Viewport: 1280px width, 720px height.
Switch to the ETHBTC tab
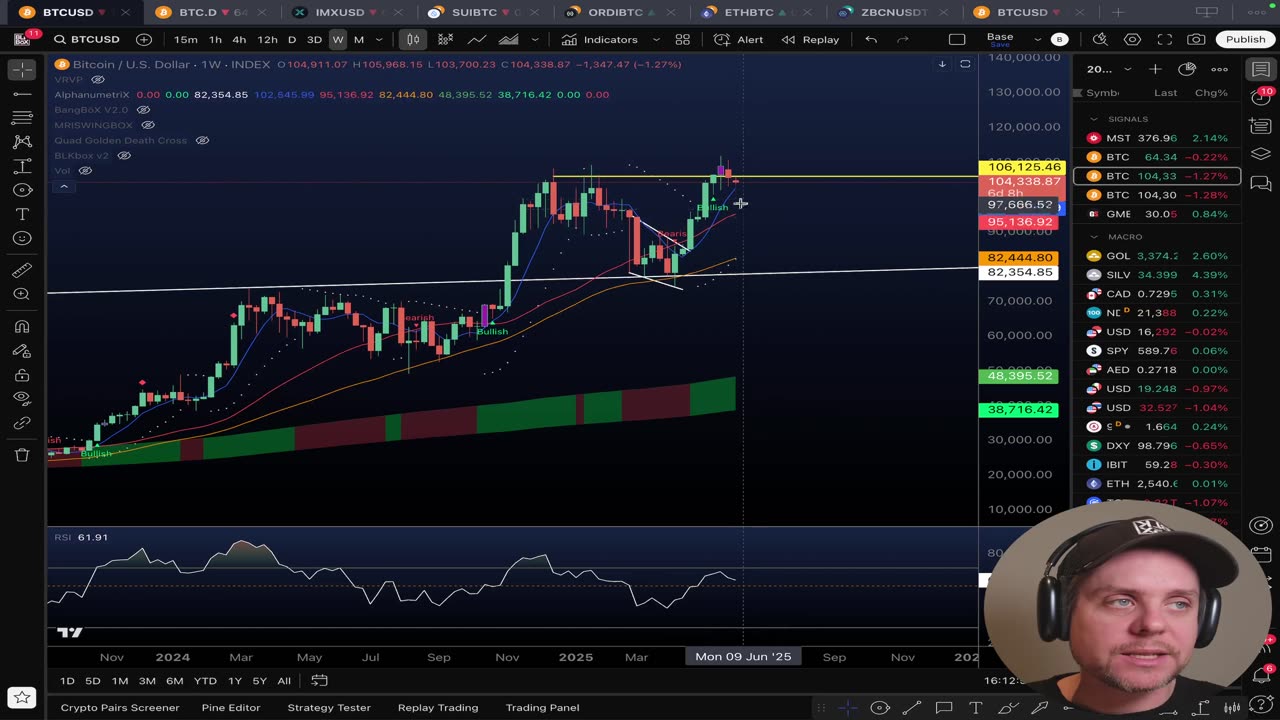(x=748, y=12)
